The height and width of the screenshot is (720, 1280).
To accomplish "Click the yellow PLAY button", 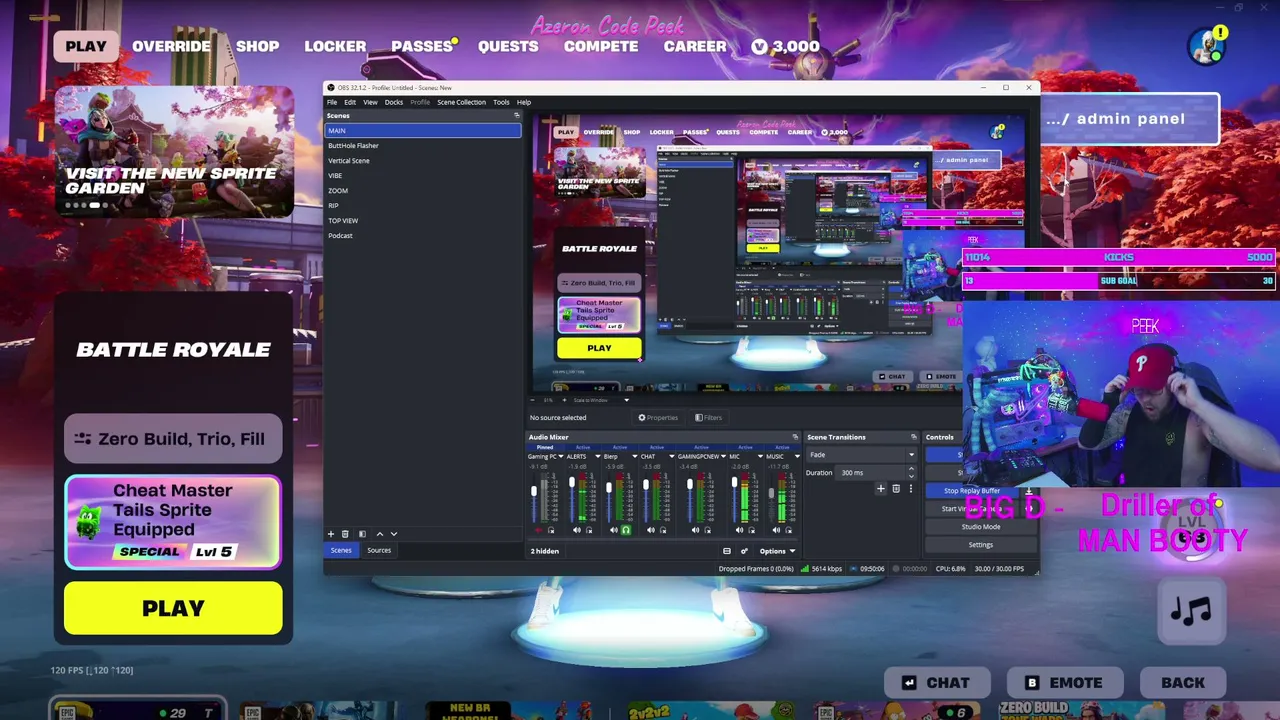I will pos(173,608).
